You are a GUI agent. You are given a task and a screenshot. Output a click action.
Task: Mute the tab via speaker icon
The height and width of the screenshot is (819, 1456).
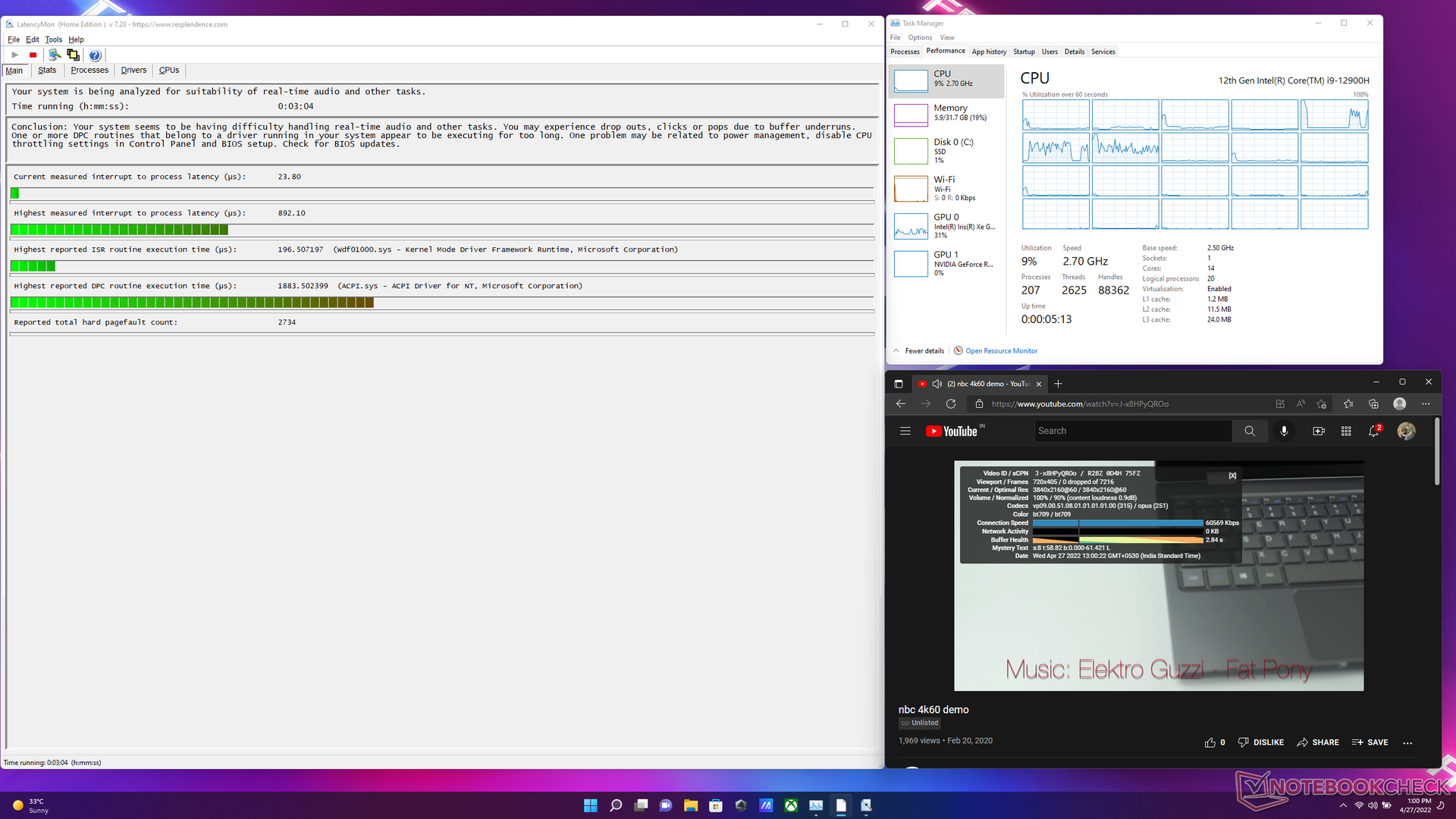[937, 384]
